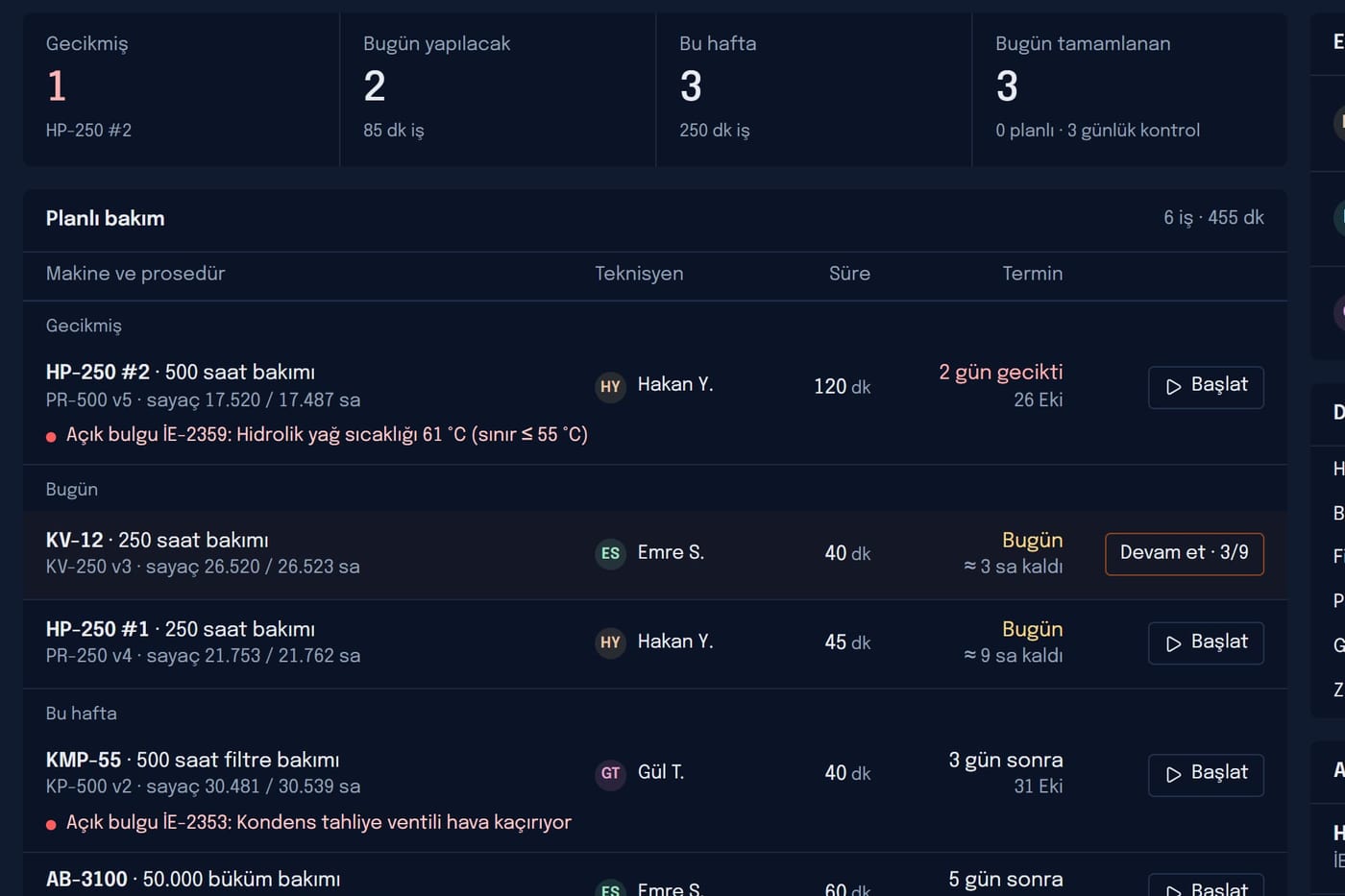
Task: Open the Bugün tamamlanan summary card
Action: 1130,89
